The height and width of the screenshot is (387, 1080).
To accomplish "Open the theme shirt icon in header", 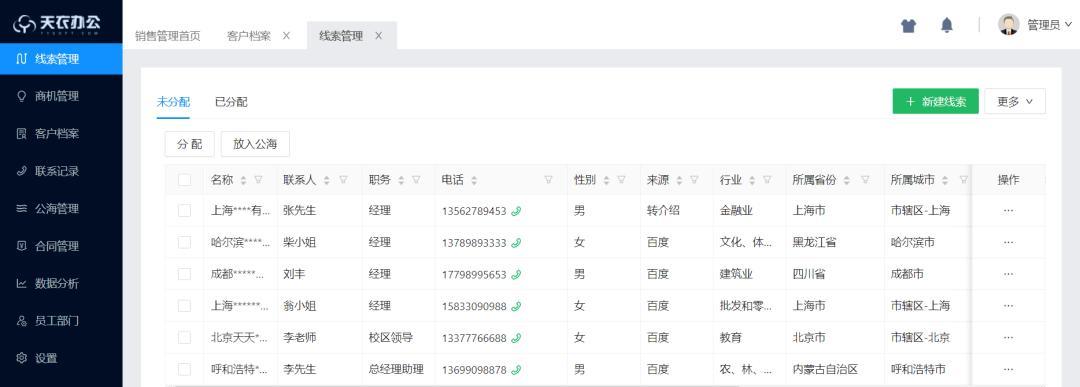I will pos(908,26).
